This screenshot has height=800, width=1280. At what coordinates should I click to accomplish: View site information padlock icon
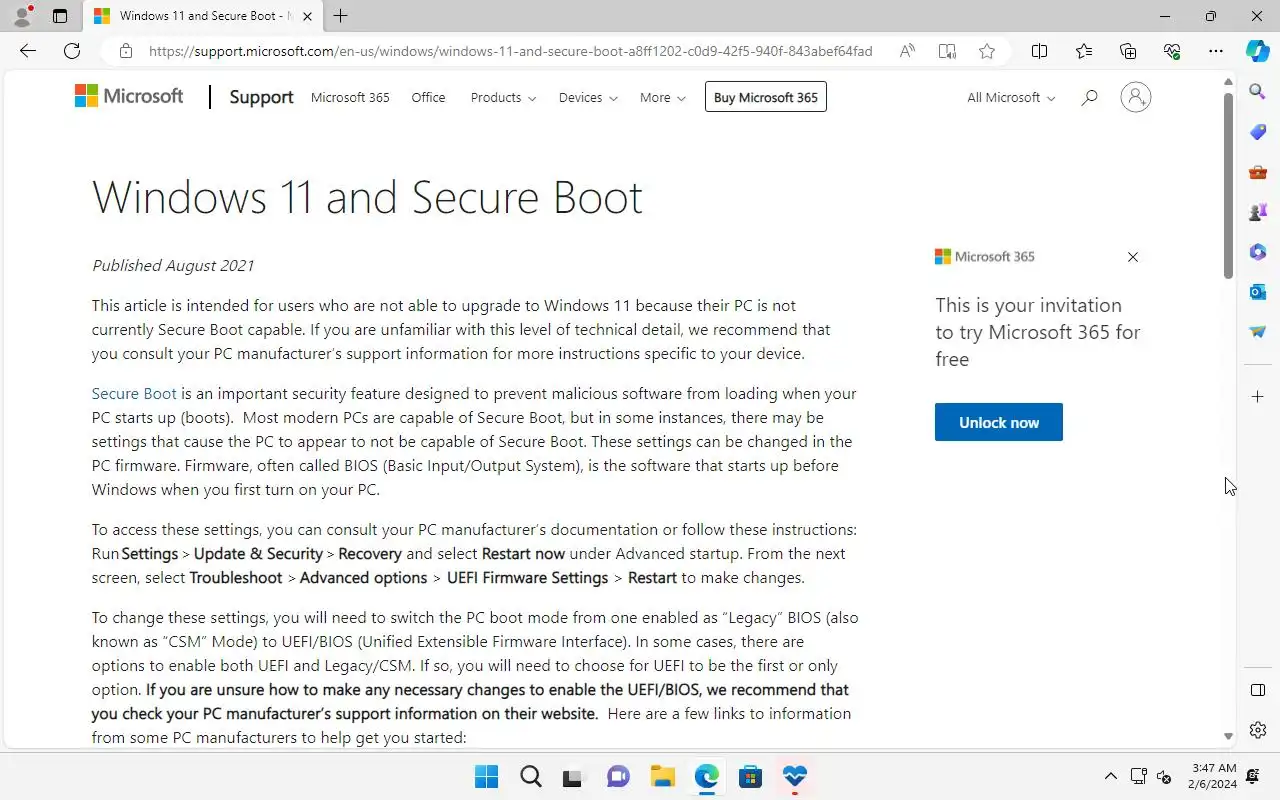(x=125, y=51)
